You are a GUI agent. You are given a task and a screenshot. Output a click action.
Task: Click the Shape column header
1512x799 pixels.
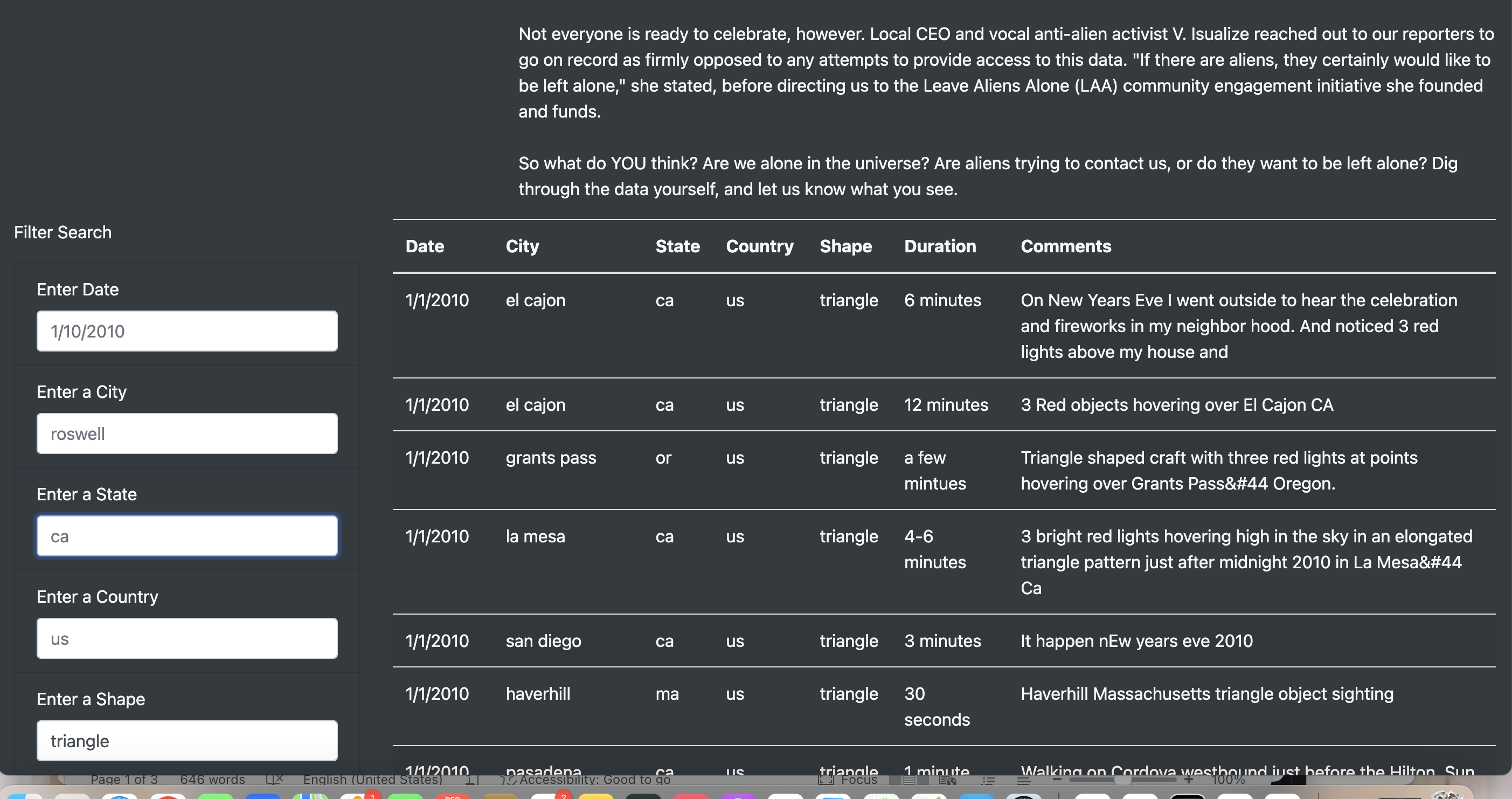pos(846,246)
